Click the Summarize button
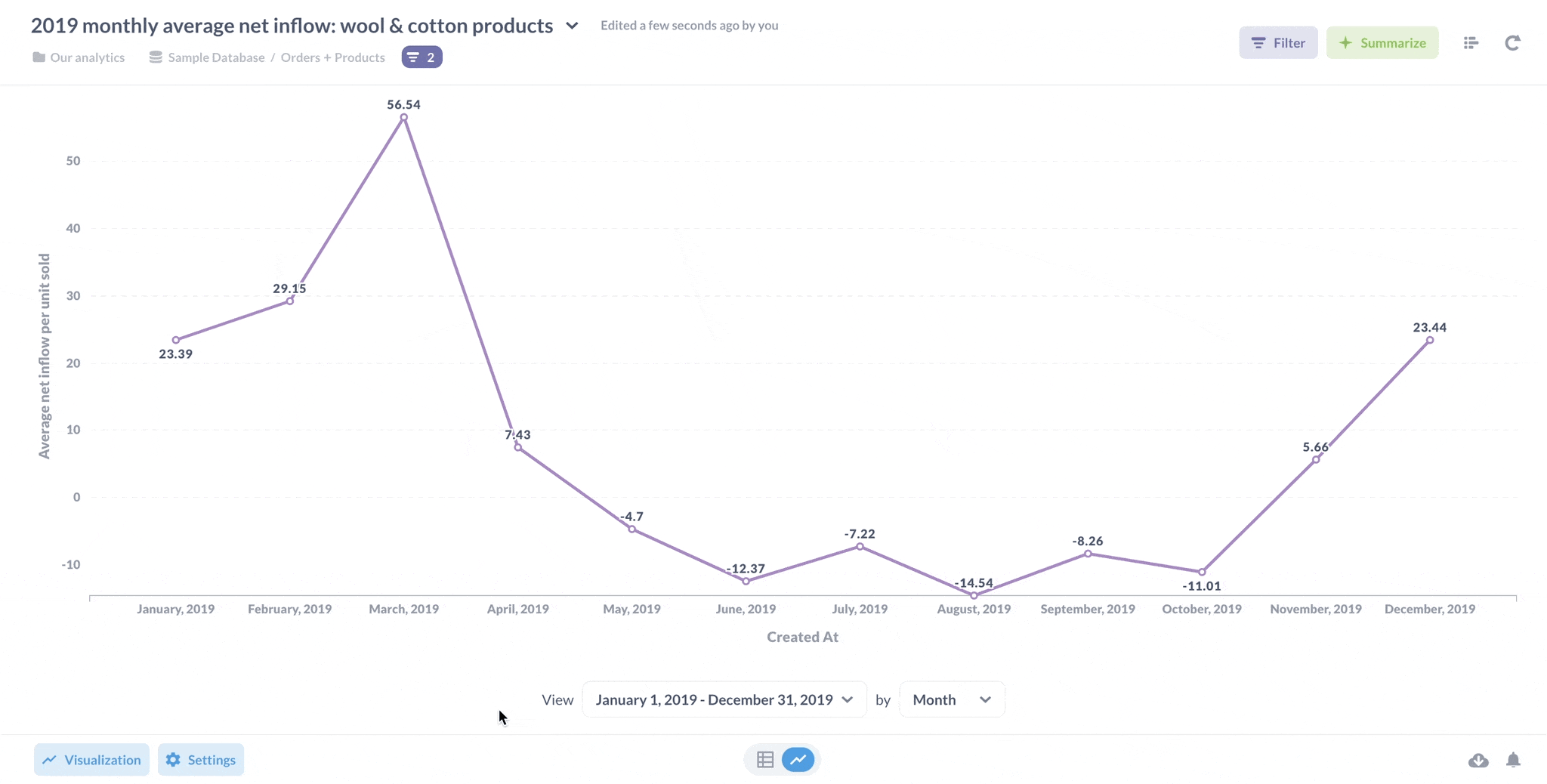 pyautogui.click(x=1382, y=43)
